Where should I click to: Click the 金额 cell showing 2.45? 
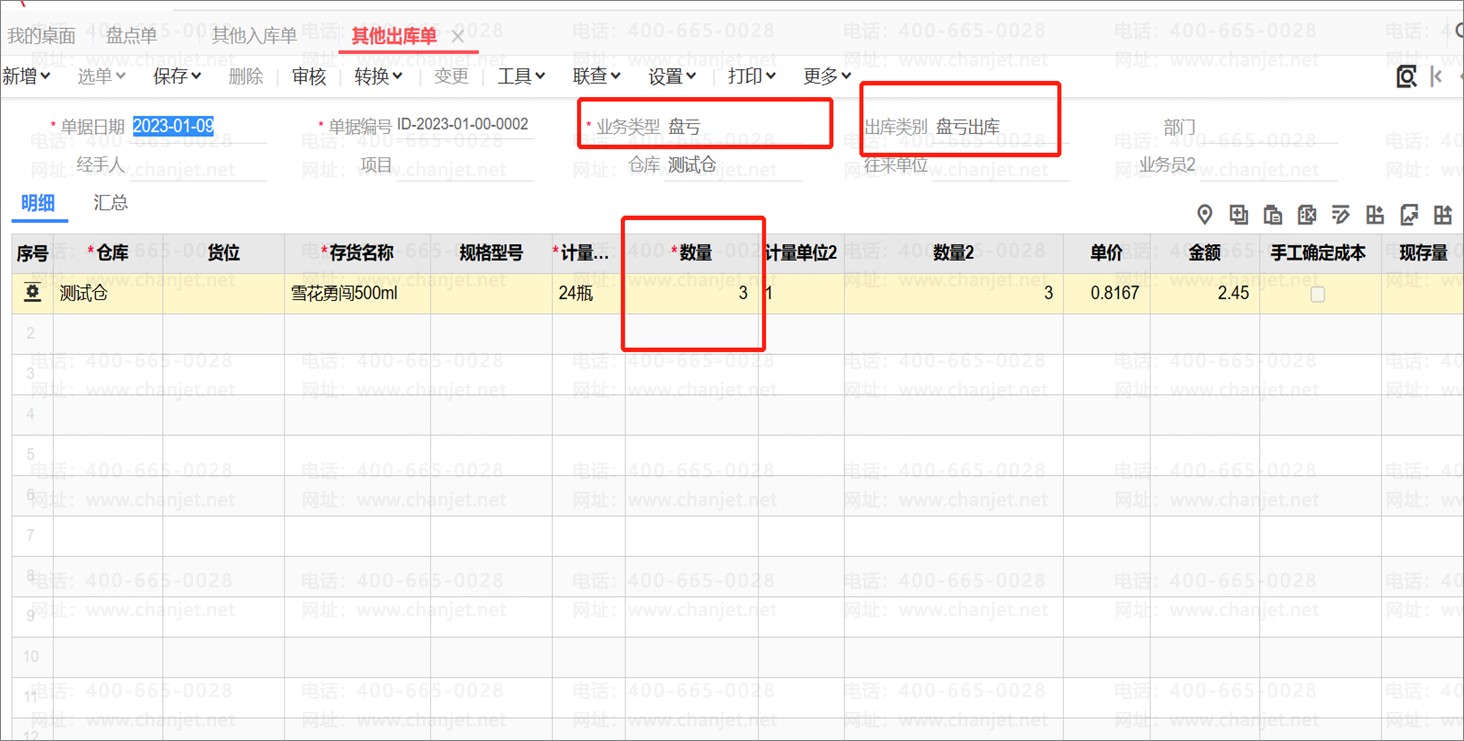[x=1204, y=294]
